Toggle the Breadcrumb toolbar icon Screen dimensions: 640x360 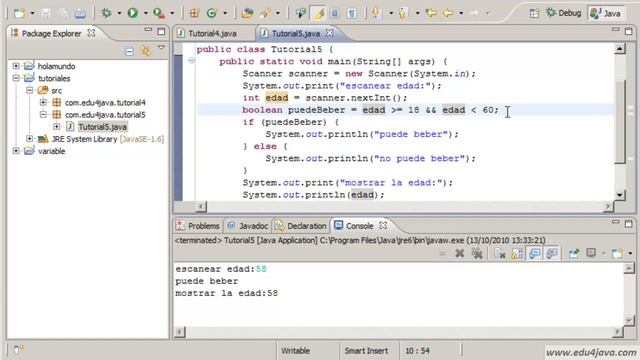click(300, 13)
